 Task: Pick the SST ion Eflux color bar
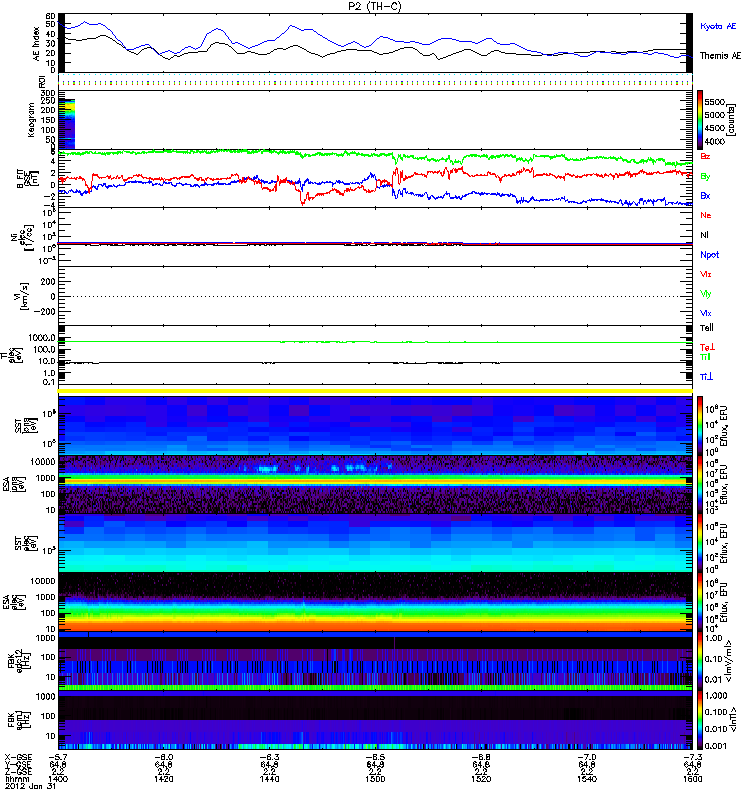(700, 426)
